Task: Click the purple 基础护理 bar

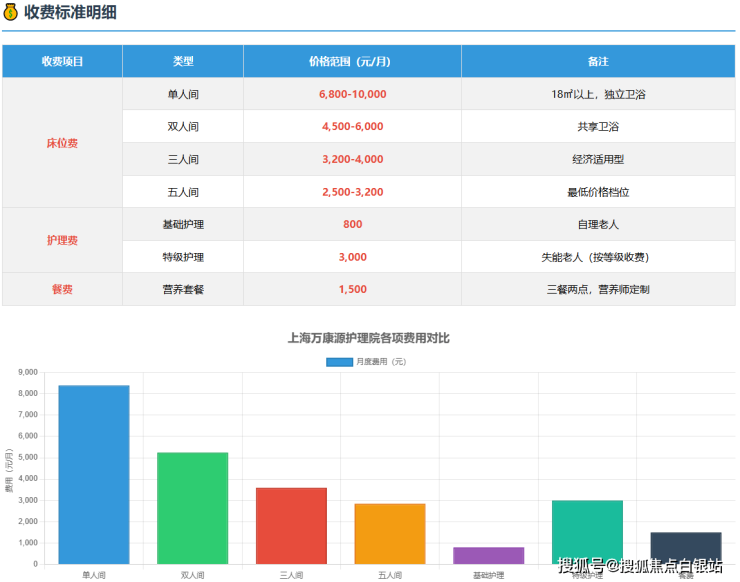Action: pos(488,555)
